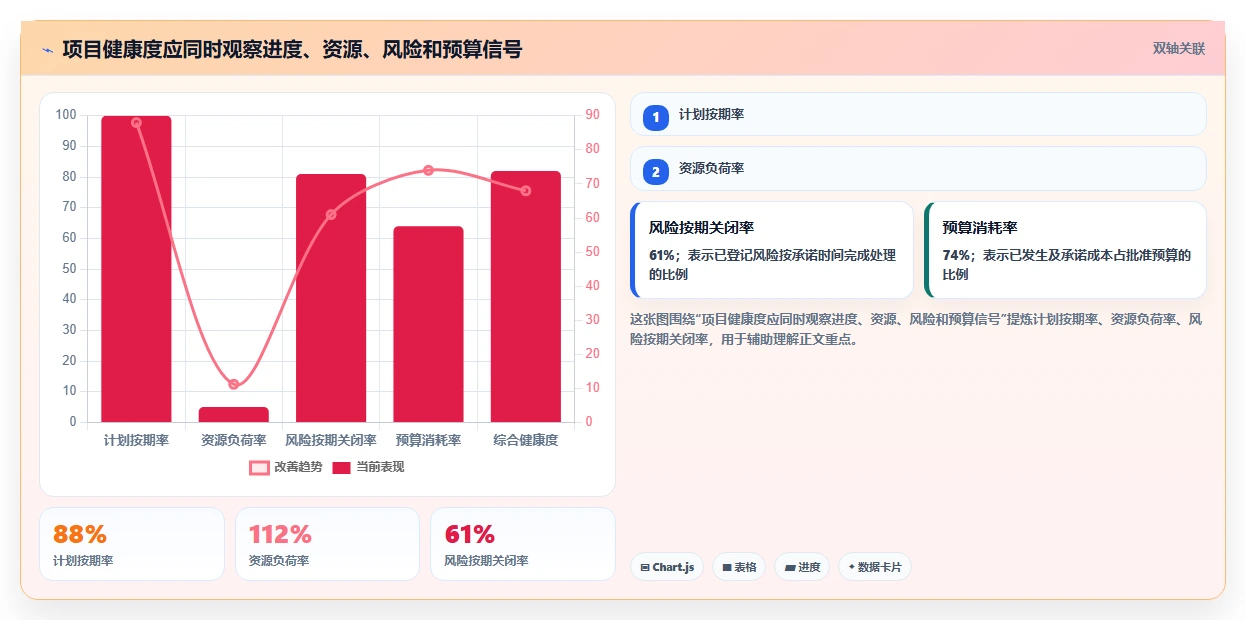Click the description paragraph starting 这张图围绕
Screen dimensions: 1246x620
pos(916,329)
